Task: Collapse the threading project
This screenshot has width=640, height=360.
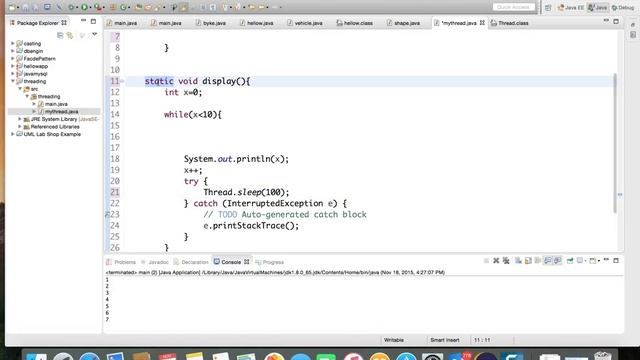Action: point(13,81)
